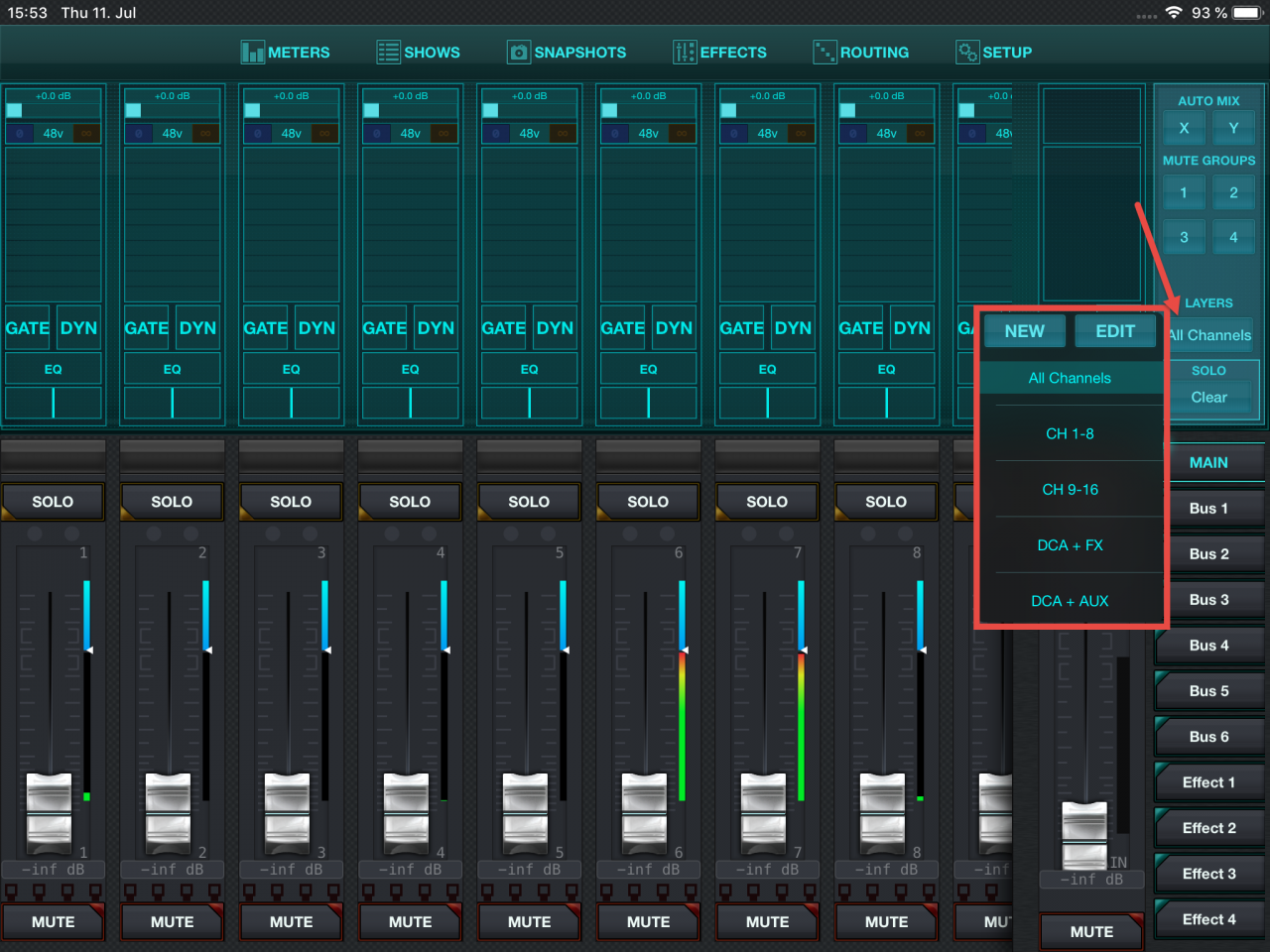The image size is (1270, 952).
Task: Switch to Effect 2 mix
Action: click(1208, 828)
